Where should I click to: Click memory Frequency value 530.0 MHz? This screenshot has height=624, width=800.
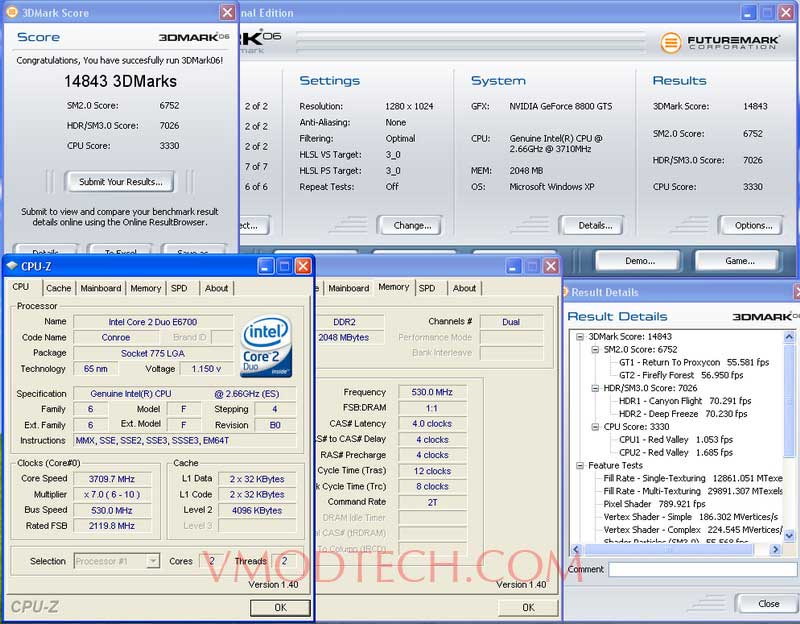432,392
